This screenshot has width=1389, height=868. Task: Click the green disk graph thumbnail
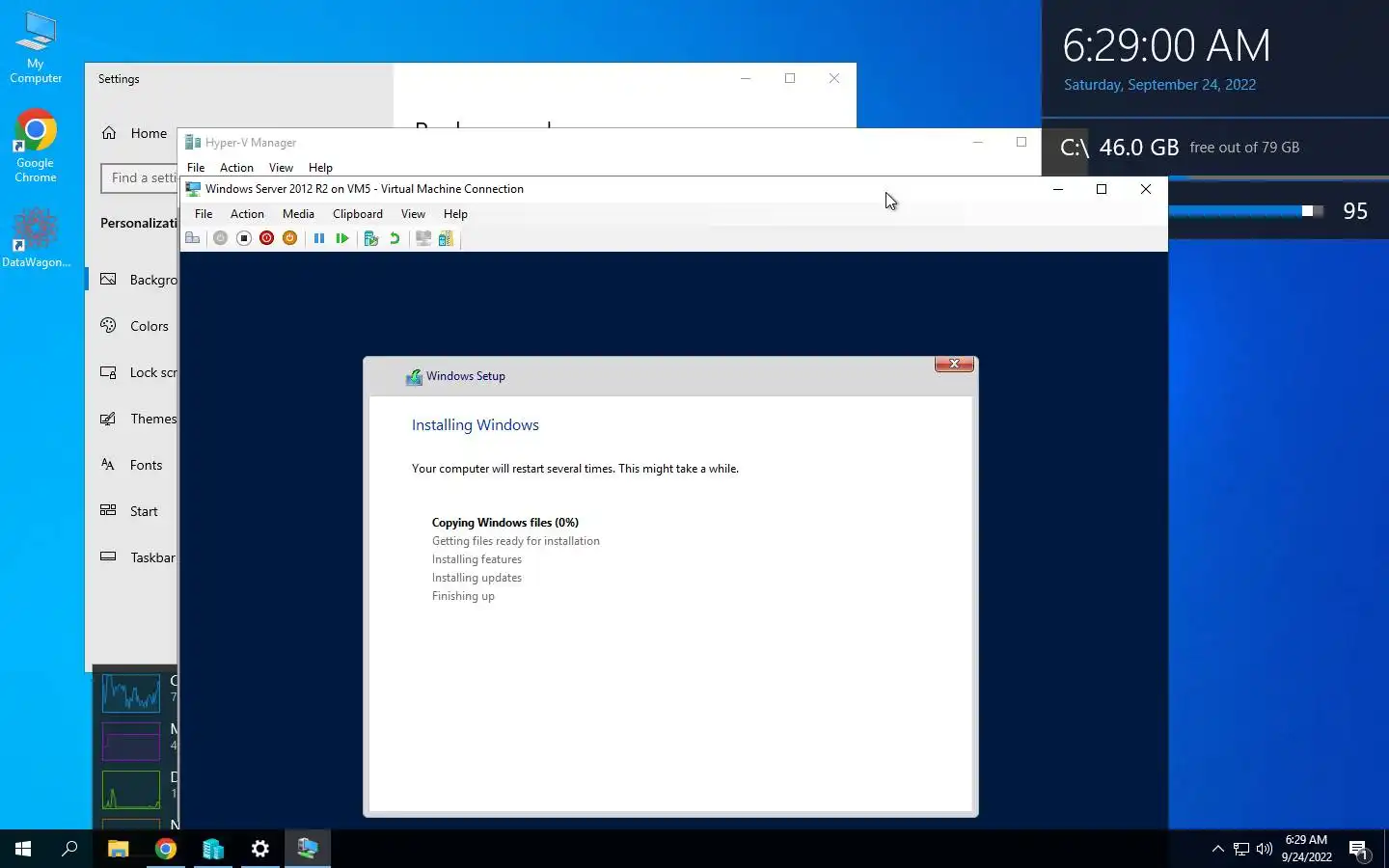pos(131,789)
